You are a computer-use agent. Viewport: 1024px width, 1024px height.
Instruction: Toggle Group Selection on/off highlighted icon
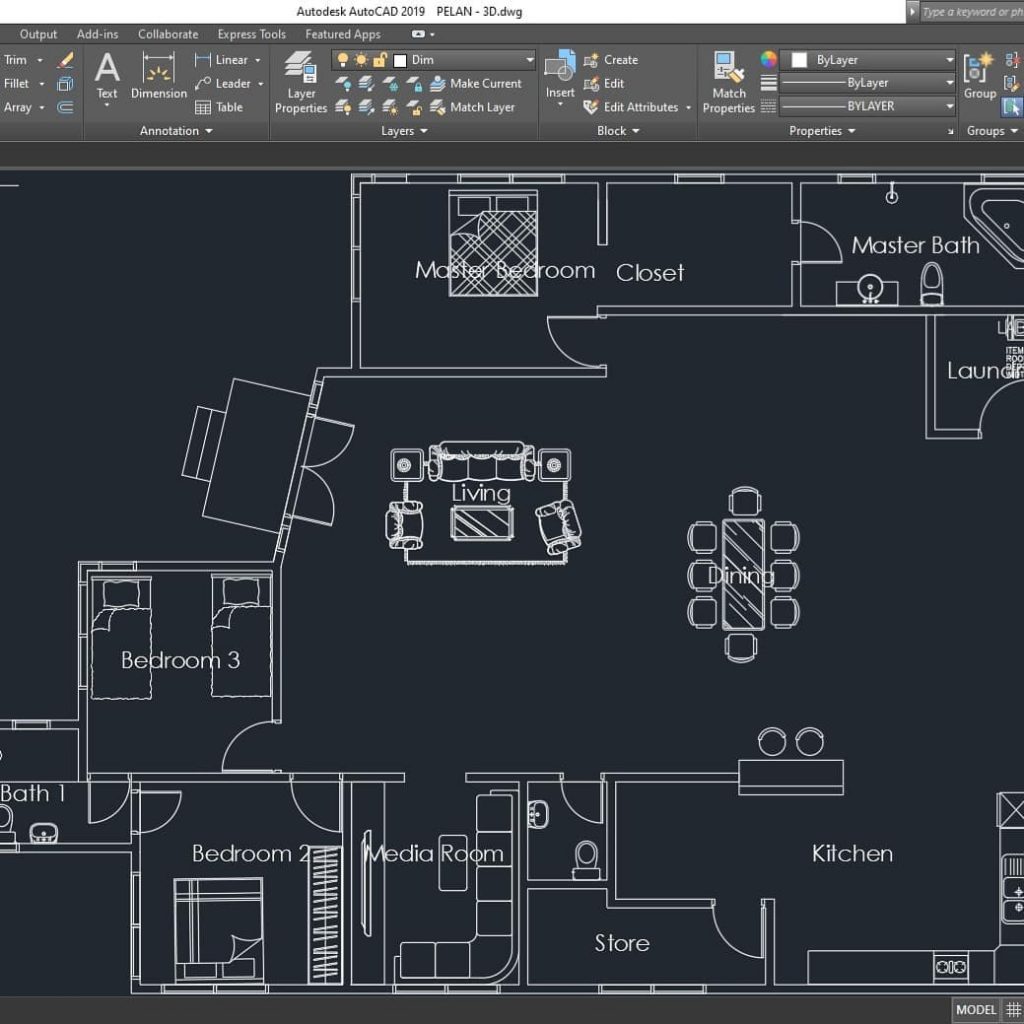point(1012,107)
